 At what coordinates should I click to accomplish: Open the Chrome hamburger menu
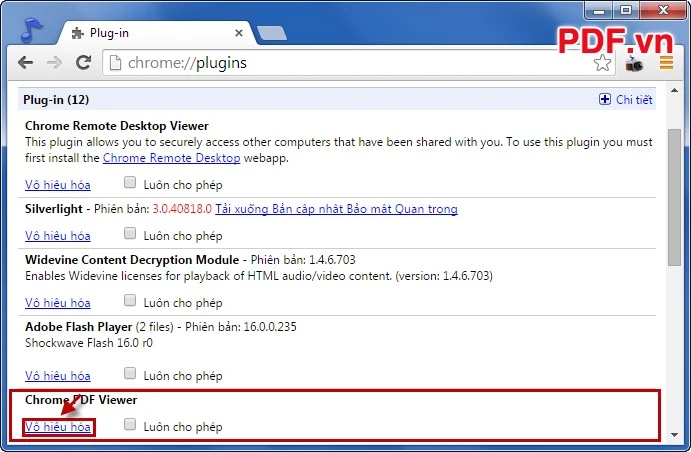point(666,63)
